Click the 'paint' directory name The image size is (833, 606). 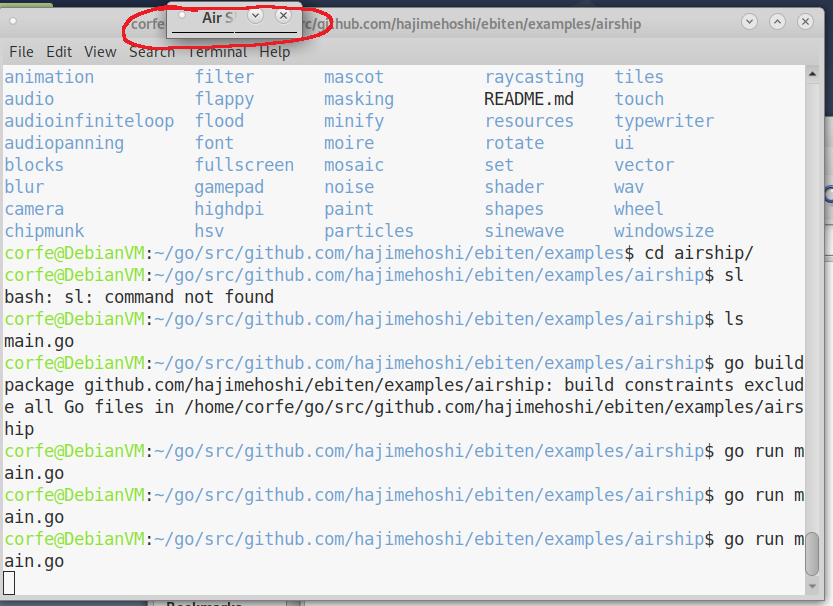point(349,209)
